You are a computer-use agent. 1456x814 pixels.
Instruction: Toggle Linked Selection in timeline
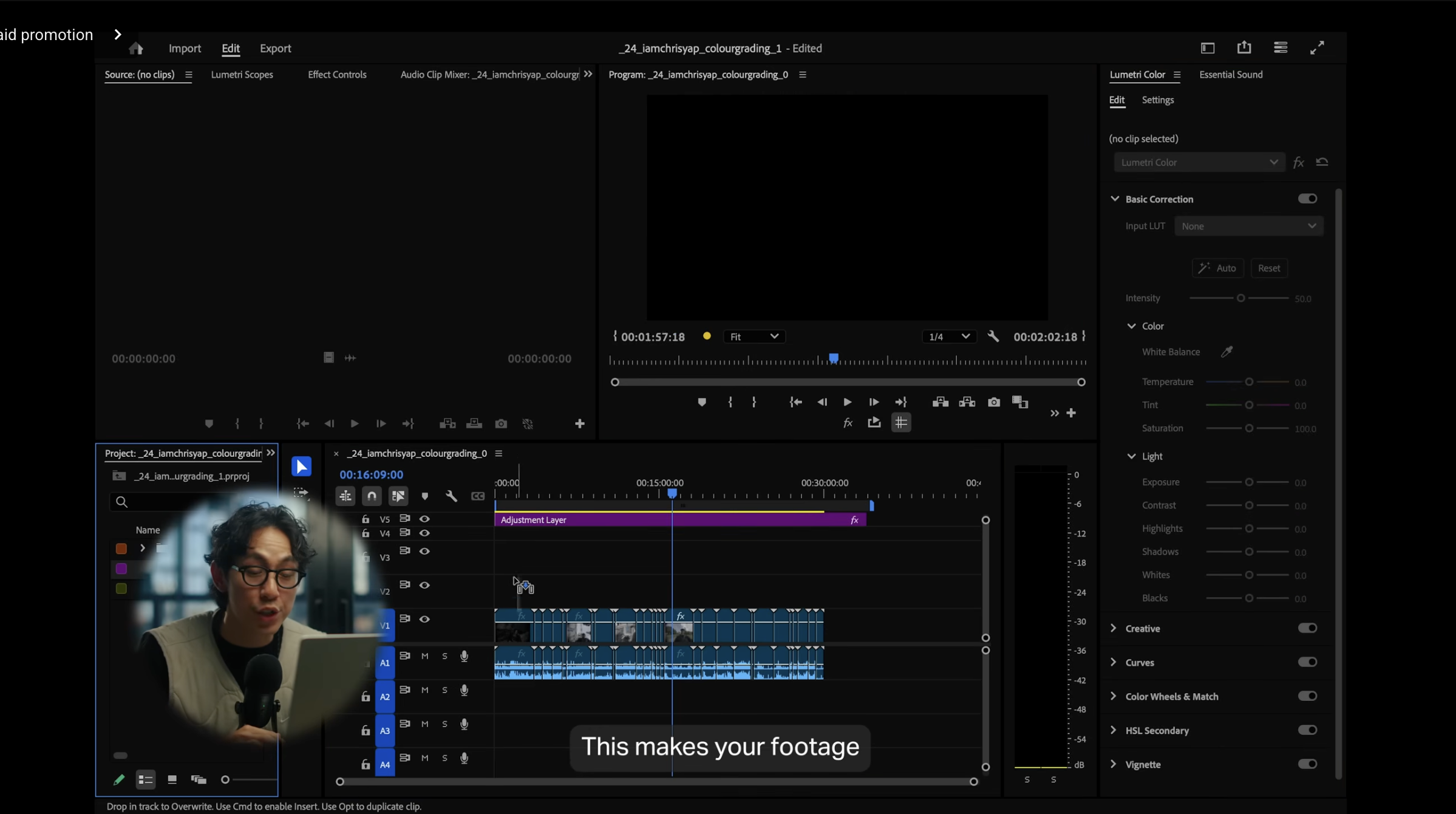click(398, 496)
